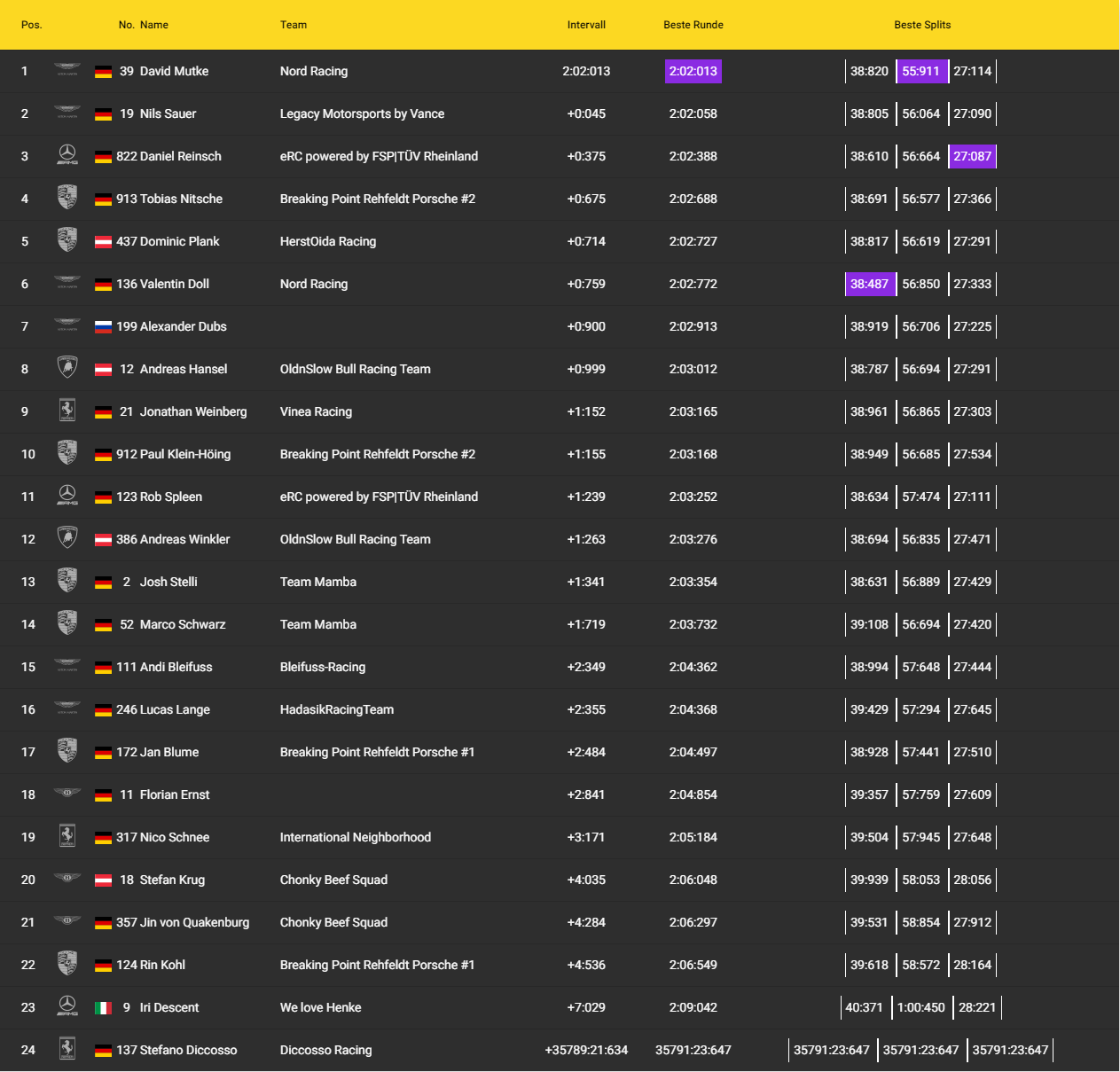Click the purple 27:087 sector split time
Viewport: 1120px width, 1072px height.
(x=972, y=156)
